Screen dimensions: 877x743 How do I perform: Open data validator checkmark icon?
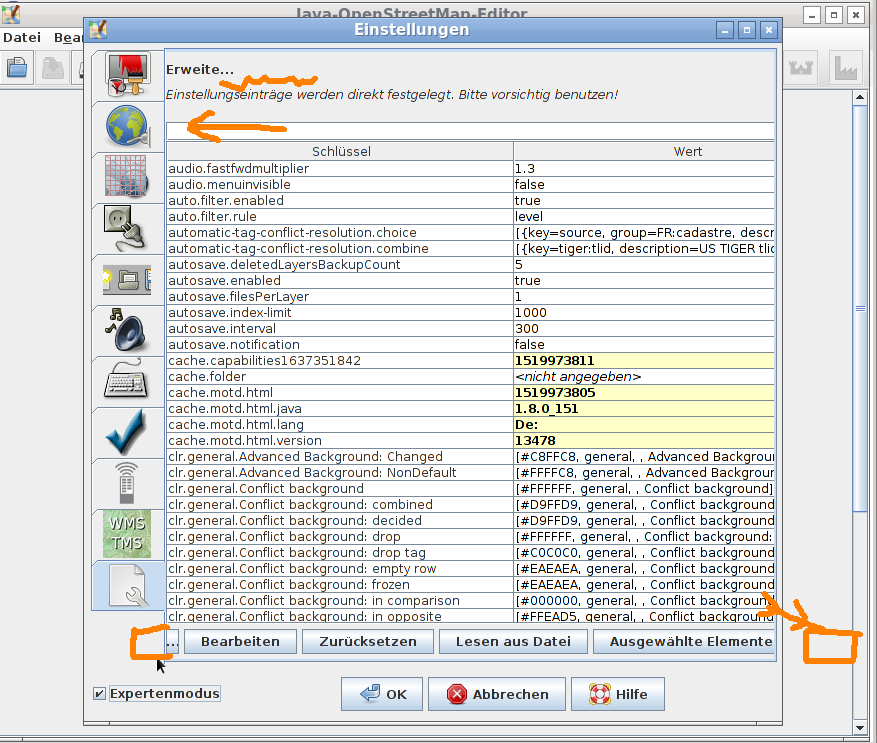[127, 432]
